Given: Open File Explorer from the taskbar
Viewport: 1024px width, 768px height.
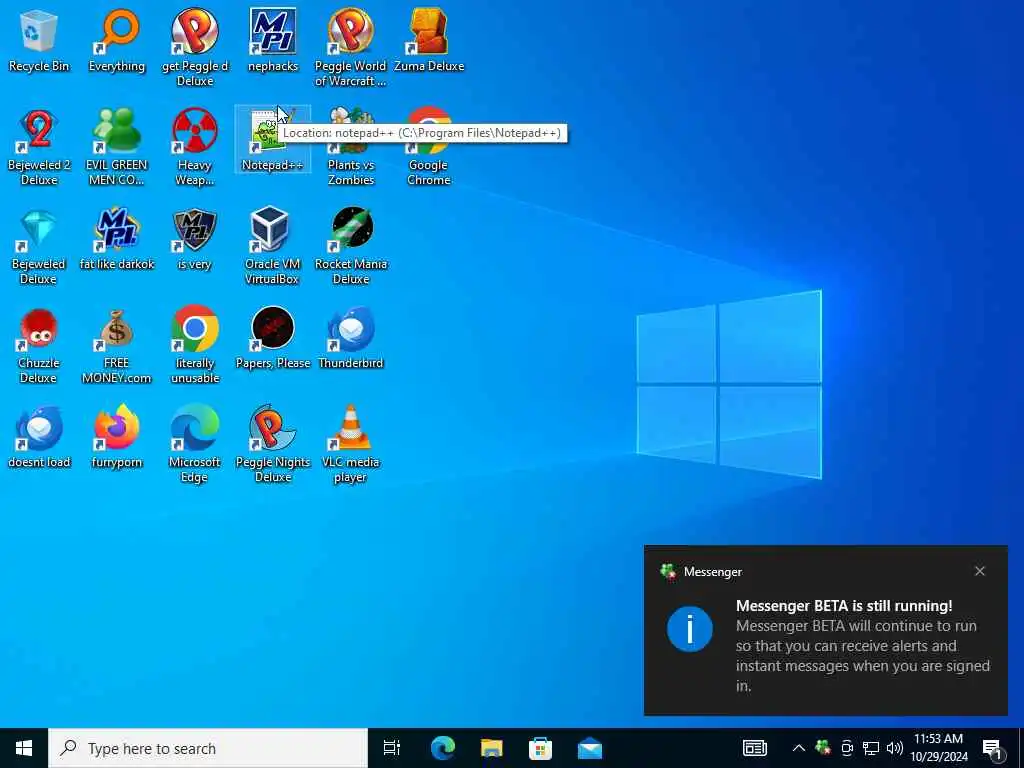Looking at the screenshot, I should (x=492, y=748).
